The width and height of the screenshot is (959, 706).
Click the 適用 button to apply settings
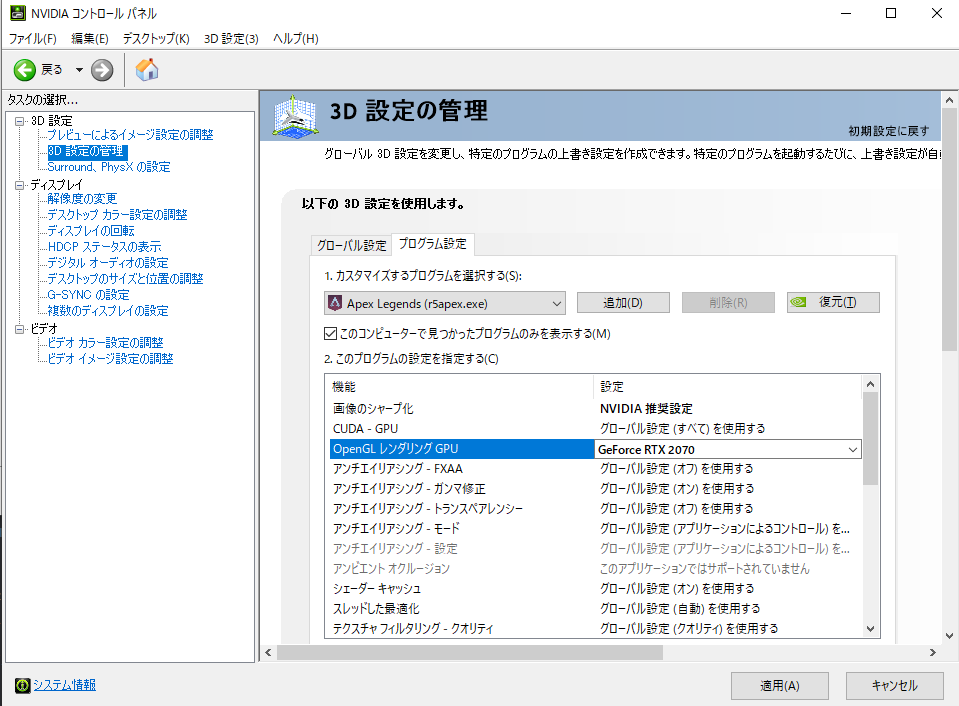click(x=779, y=685)
